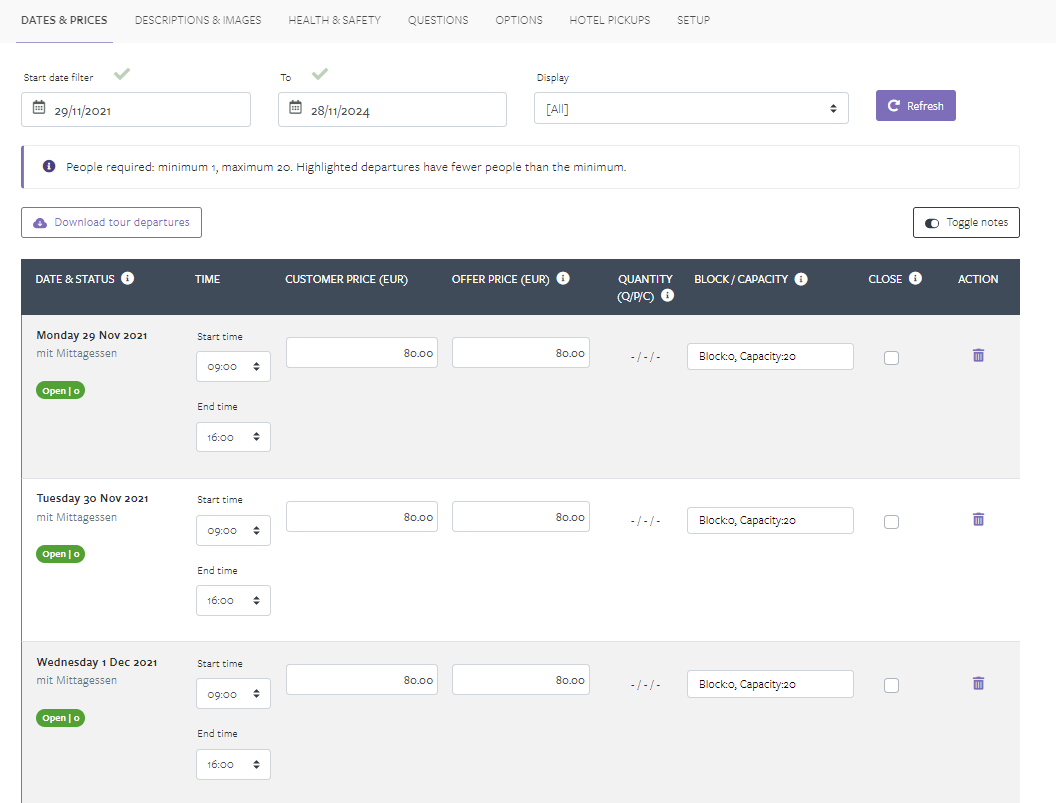
Task: Click customer price field for Monday 29 Nov
Action: click(362, 353)
